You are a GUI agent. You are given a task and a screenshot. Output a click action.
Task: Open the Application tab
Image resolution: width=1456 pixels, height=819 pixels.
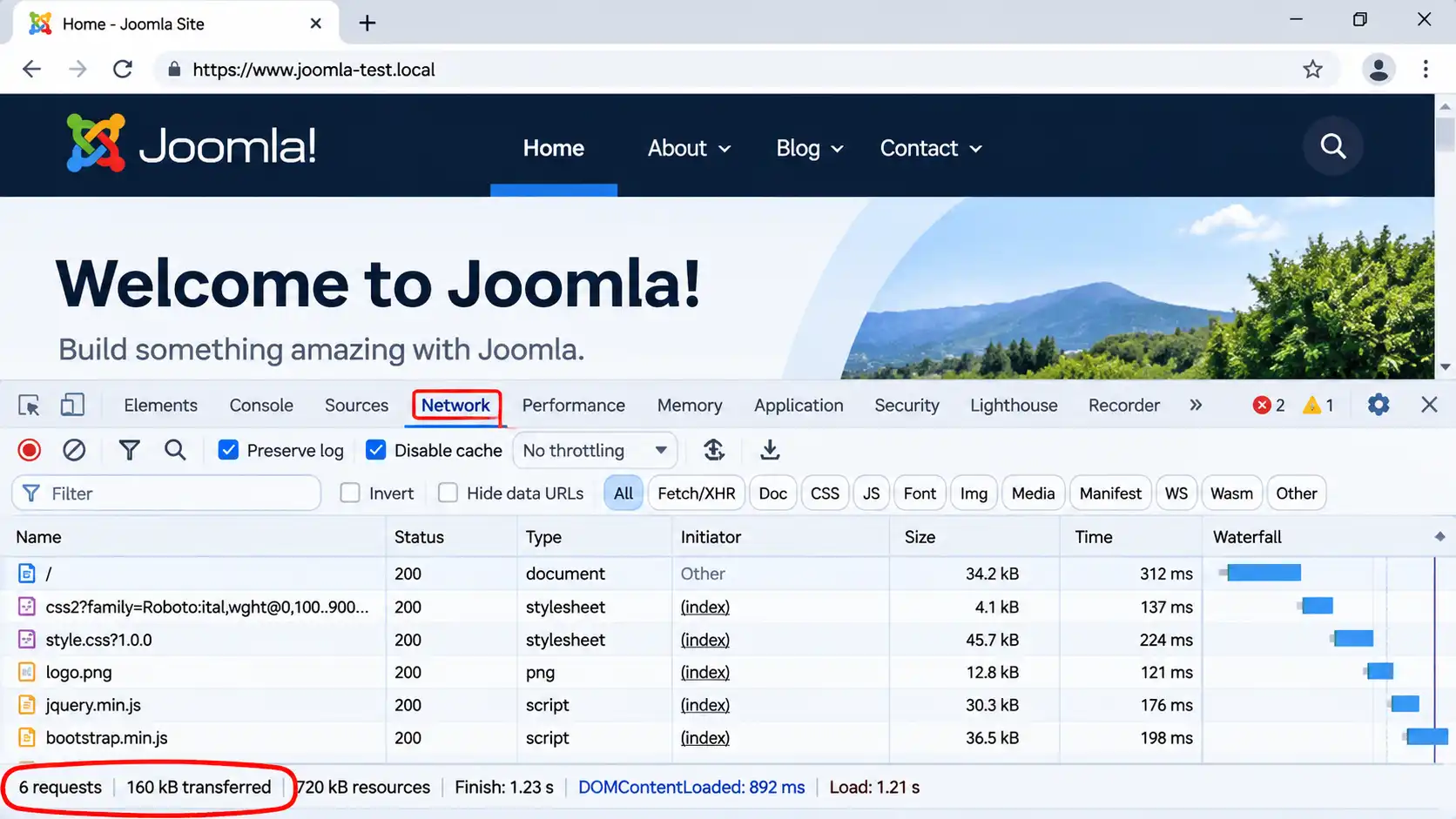(799, 405)
